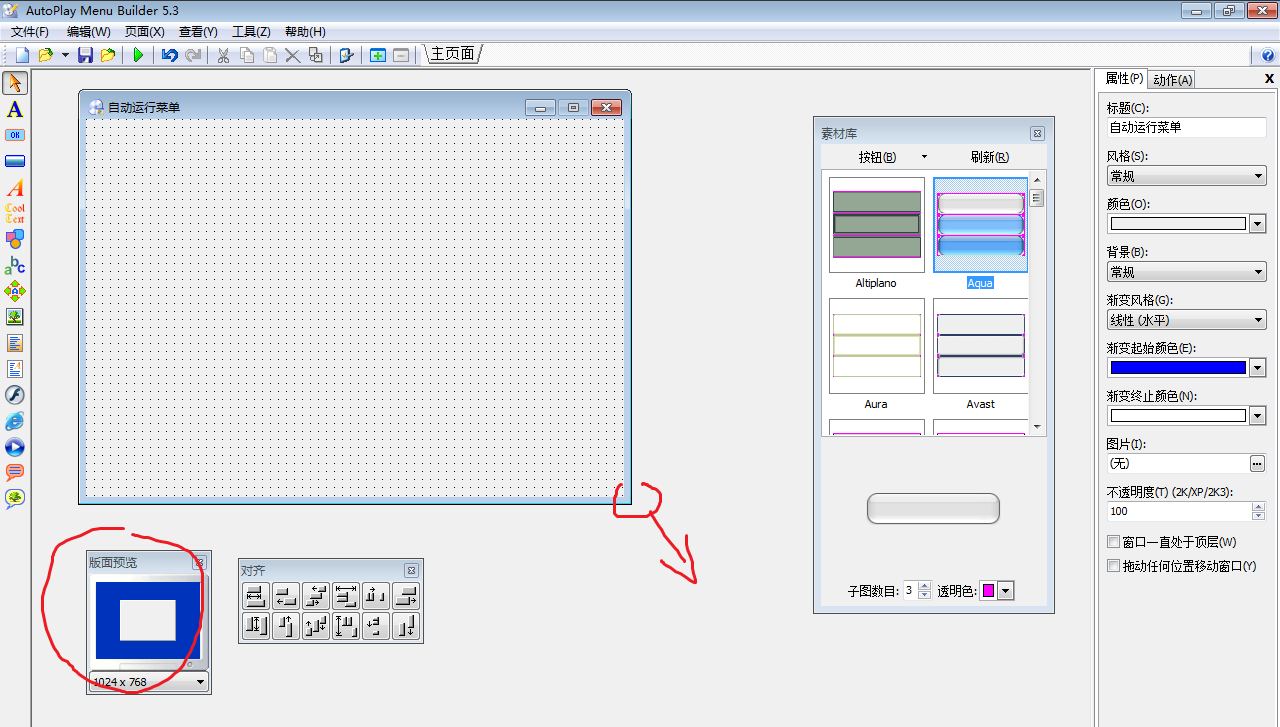The image size is (1280, 727).
Task: Pick the OK button tool
Action: point(15,135)
